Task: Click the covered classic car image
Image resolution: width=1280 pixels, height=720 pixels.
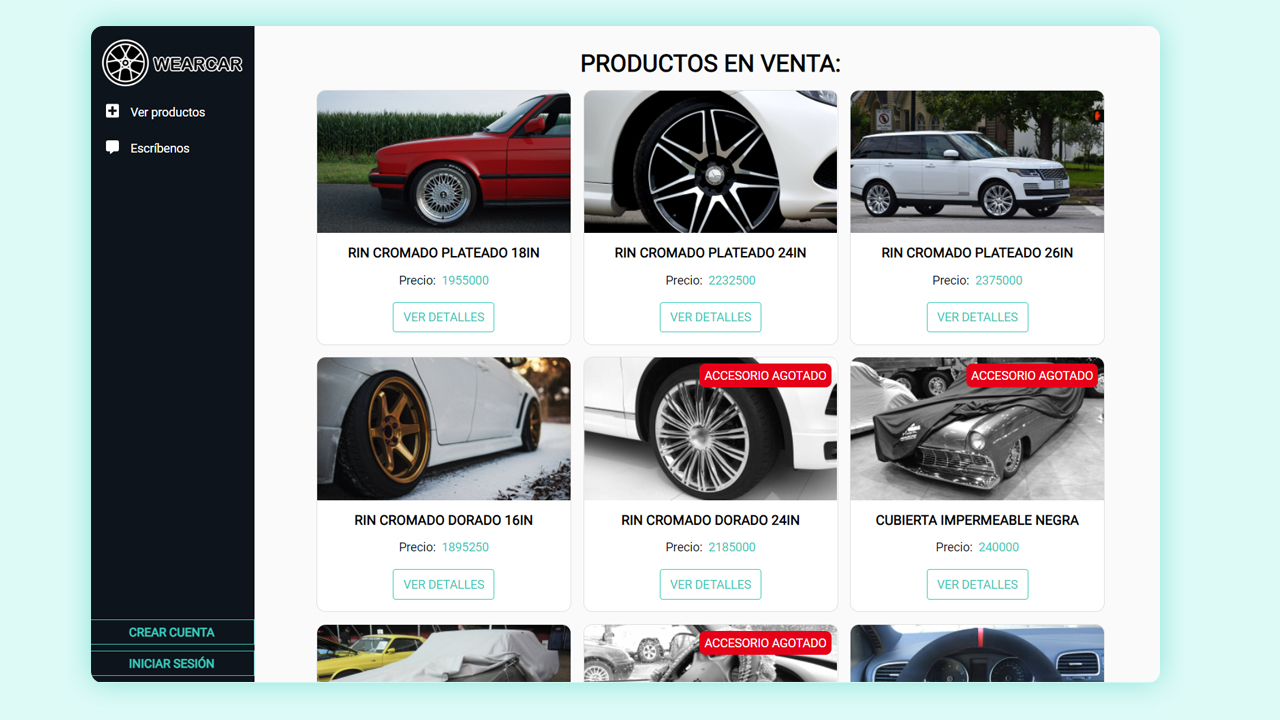Action: tap(977, 429)
